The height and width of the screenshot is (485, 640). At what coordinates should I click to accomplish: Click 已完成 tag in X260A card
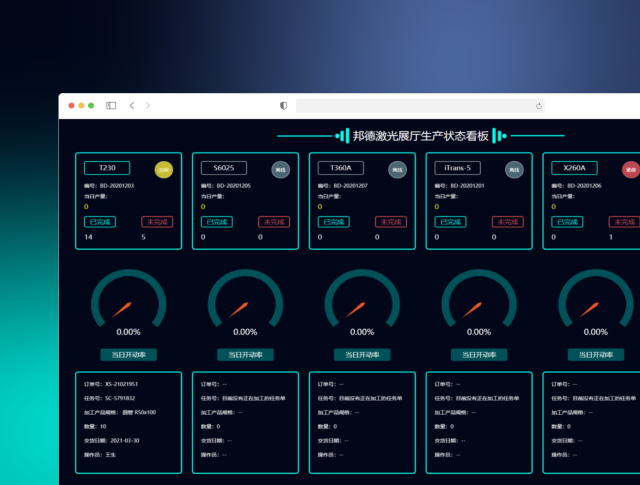(x=567, y=222)
